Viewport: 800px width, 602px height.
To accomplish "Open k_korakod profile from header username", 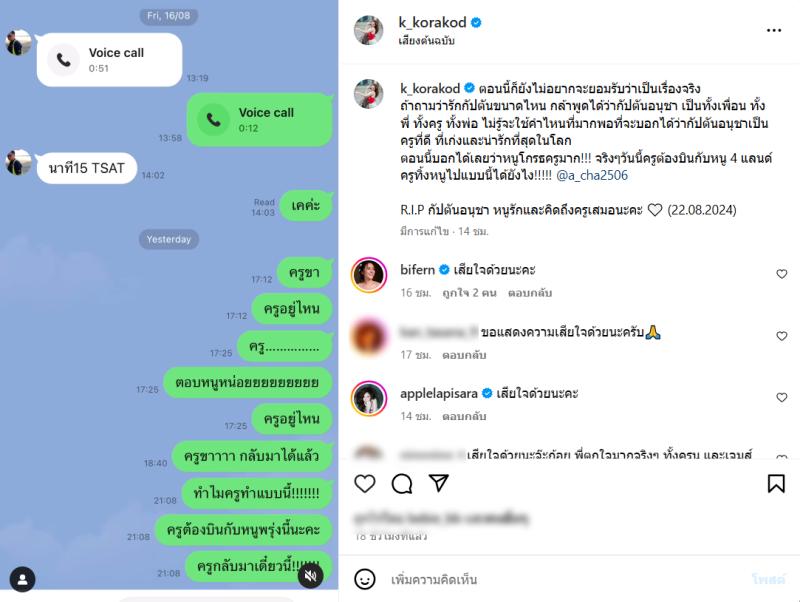I will (432, 22).
